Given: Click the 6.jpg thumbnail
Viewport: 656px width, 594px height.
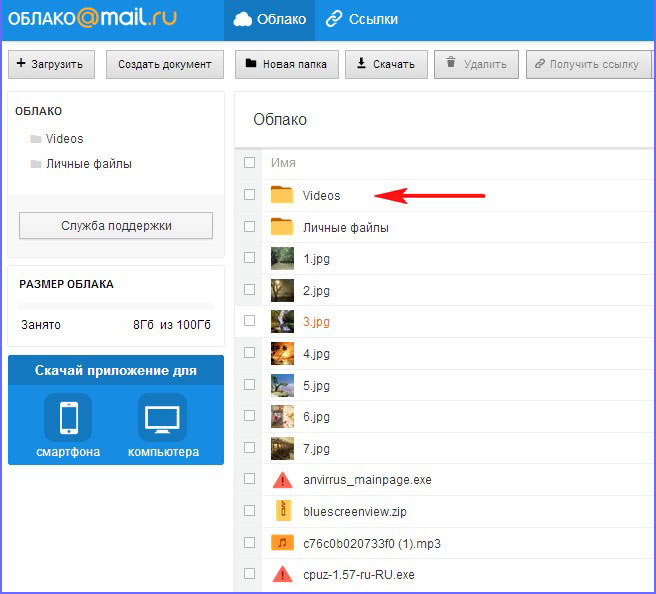Looking at the screenshot, I should pyautogui.click(x=282, y=416).
